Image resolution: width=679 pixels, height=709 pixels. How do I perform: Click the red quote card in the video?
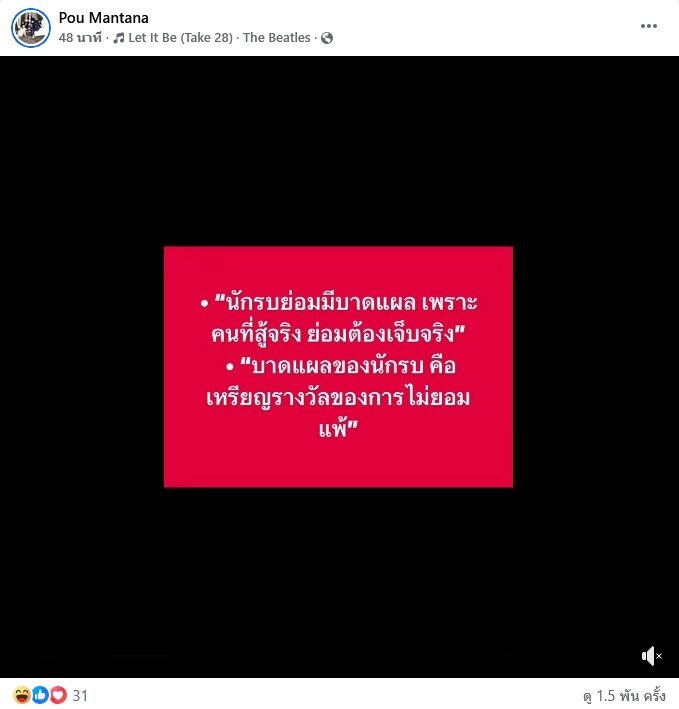(x=338, y=367)
